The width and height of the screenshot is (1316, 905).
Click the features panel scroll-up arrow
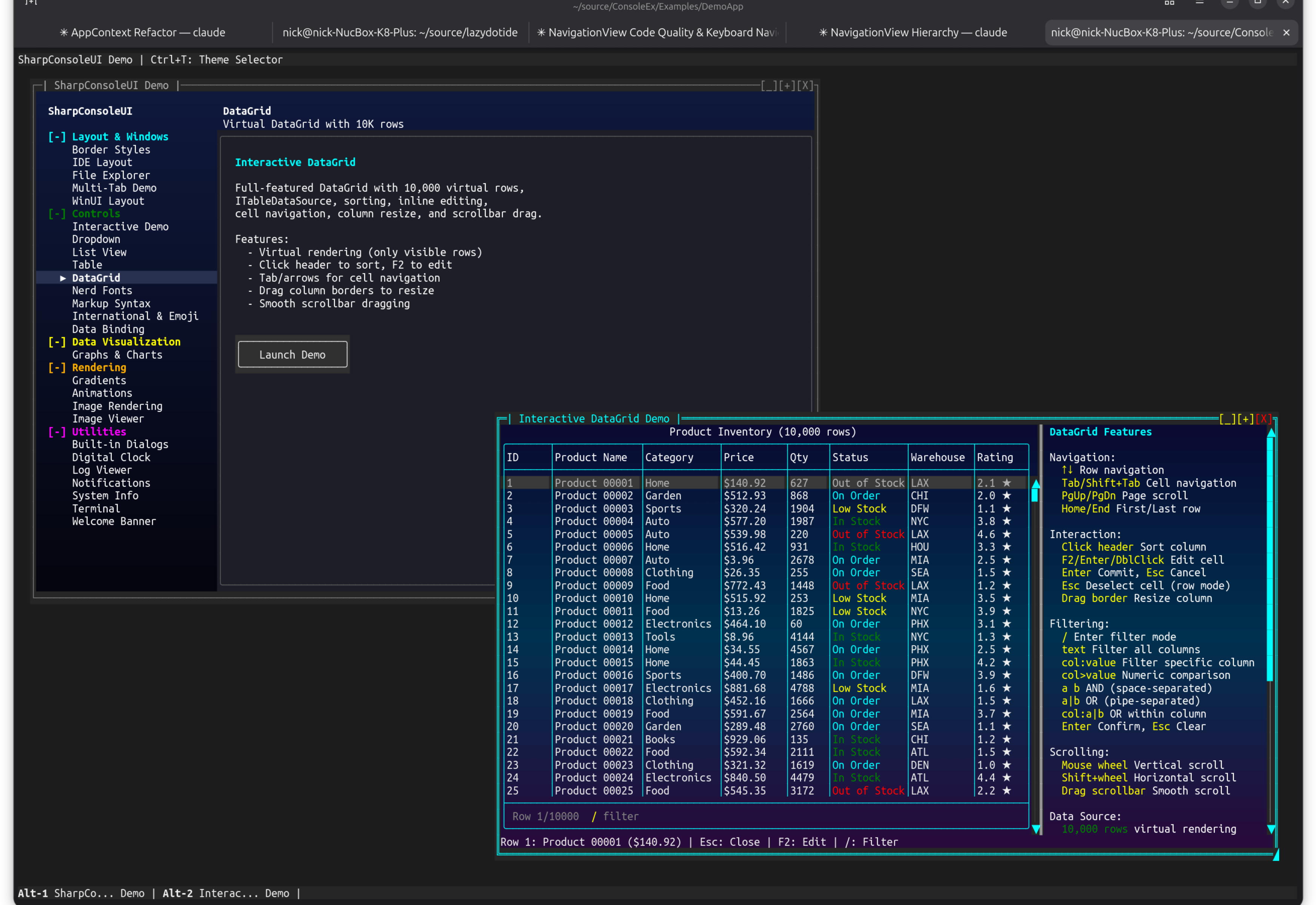[1271, 433]
